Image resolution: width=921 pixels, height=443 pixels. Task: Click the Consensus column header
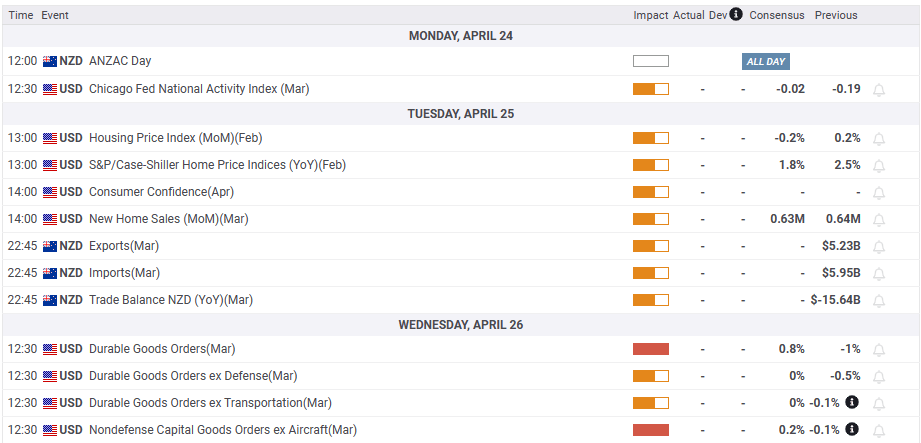pyautogui.click(x=777, y=15)
